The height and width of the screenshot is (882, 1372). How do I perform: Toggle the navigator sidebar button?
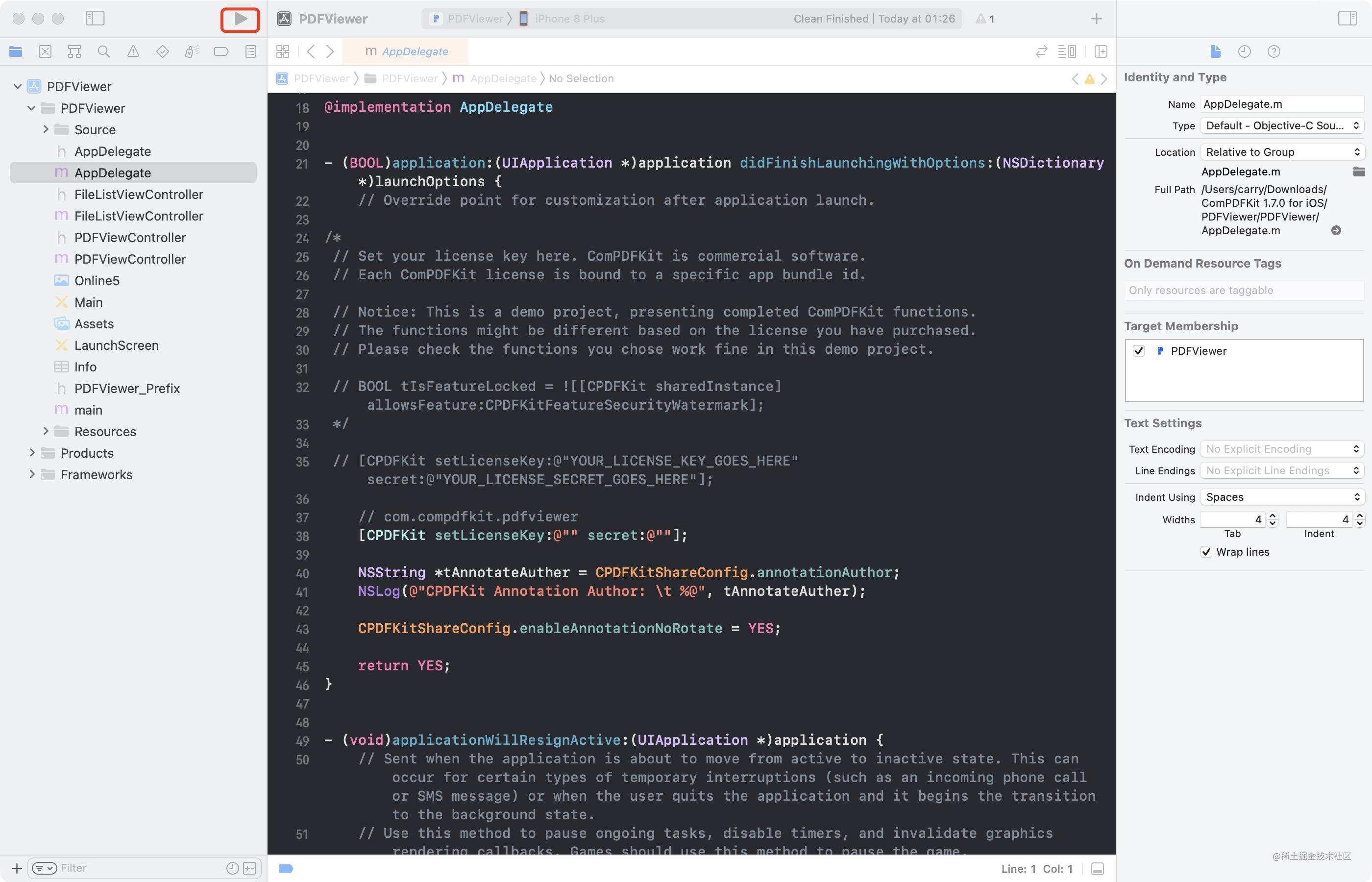click(x=95, y=18)
